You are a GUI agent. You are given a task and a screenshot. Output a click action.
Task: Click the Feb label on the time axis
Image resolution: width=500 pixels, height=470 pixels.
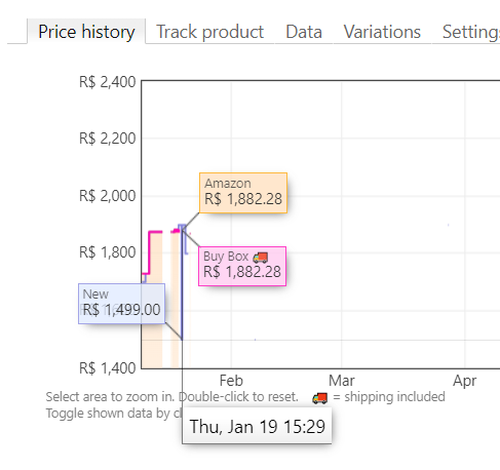pyautogui.click(x=231, y=380)
